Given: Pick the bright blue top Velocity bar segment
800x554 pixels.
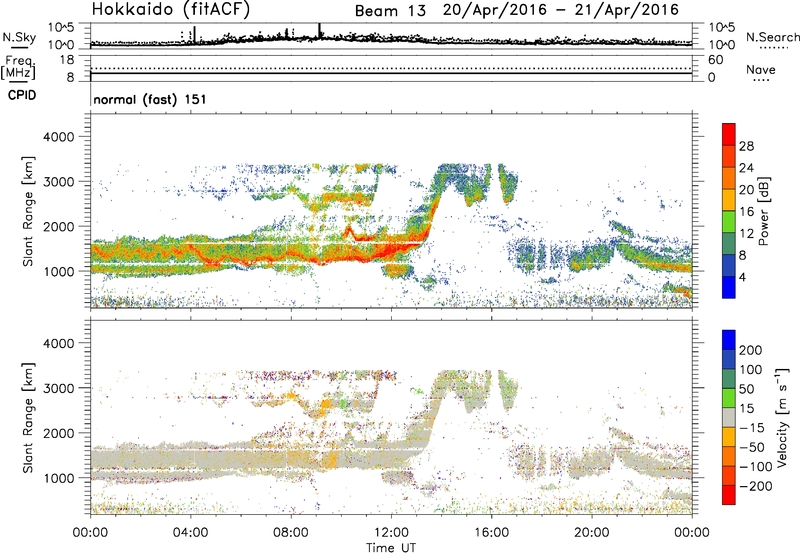Looking at the screenshot, I should 729,340.
